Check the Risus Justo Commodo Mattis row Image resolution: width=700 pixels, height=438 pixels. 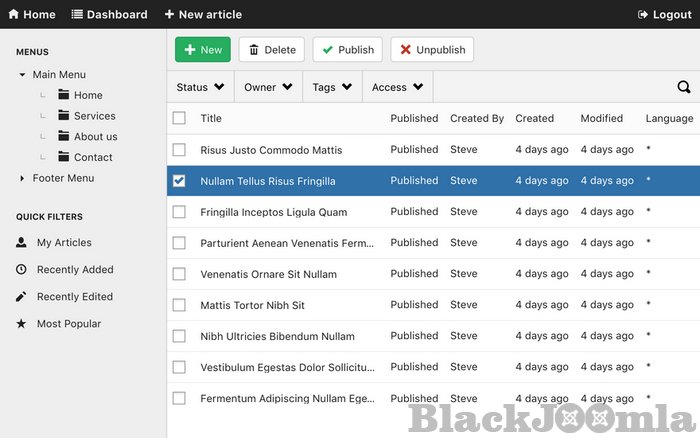tap(179, 150)
